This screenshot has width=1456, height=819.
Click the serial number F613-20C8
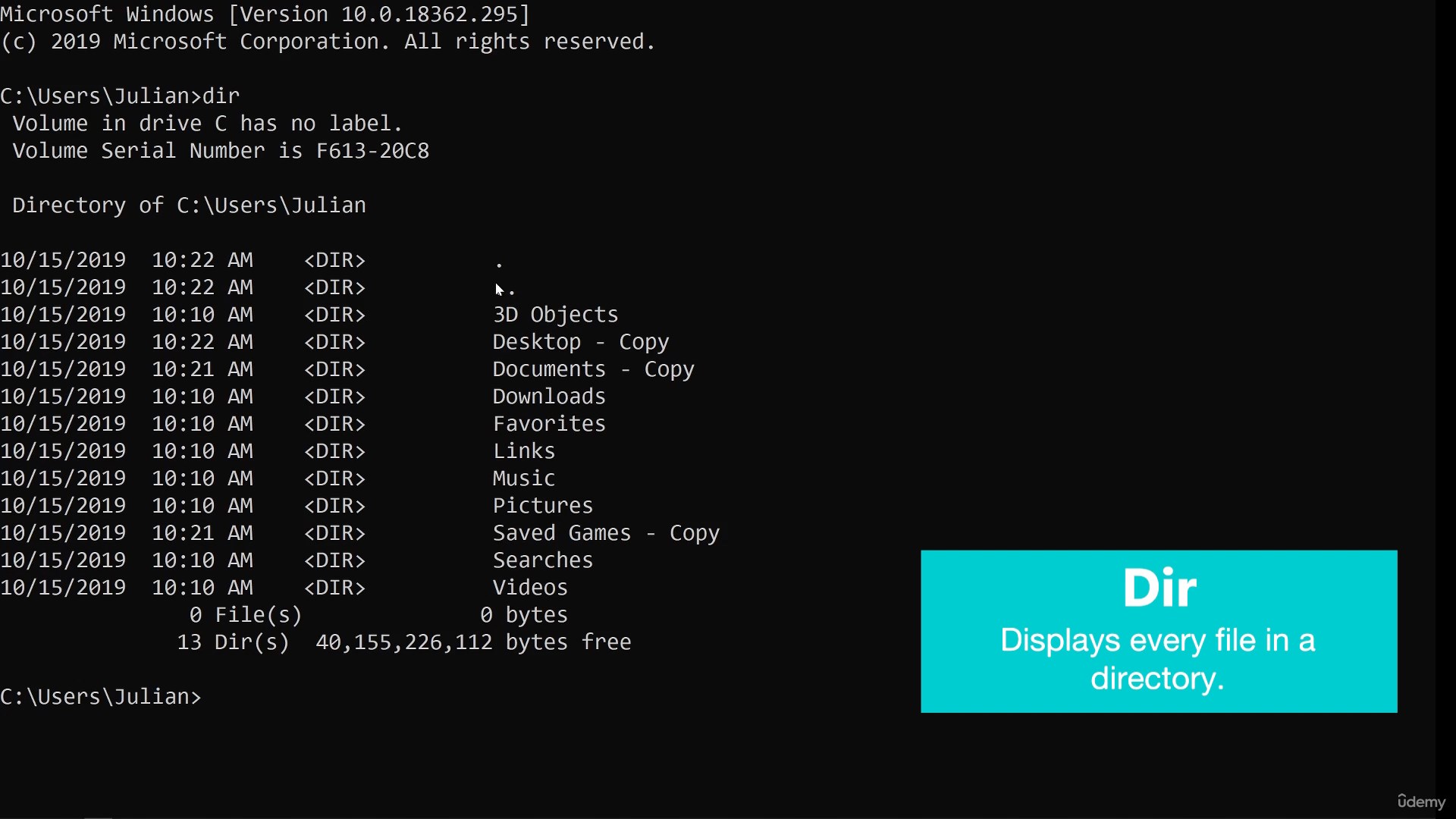[x=372, y=151]
